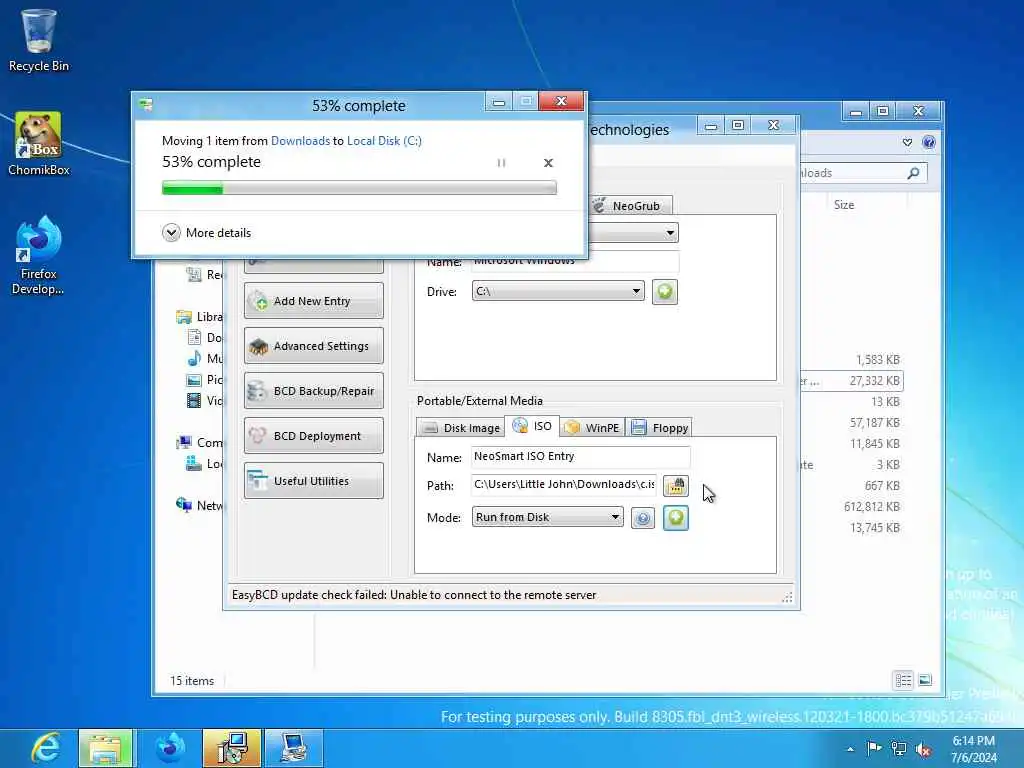Viewport: 1024px width, 768px height.
Task: Select the file sized 1,583 KB
Action: tap(877, 360)
